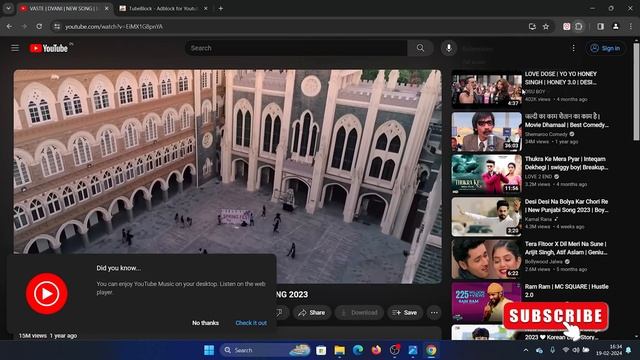Screen dimensions: 640x360
Task: Open Thukra Ke Mera Pyar thumbnail
Action: pos(487,174)
